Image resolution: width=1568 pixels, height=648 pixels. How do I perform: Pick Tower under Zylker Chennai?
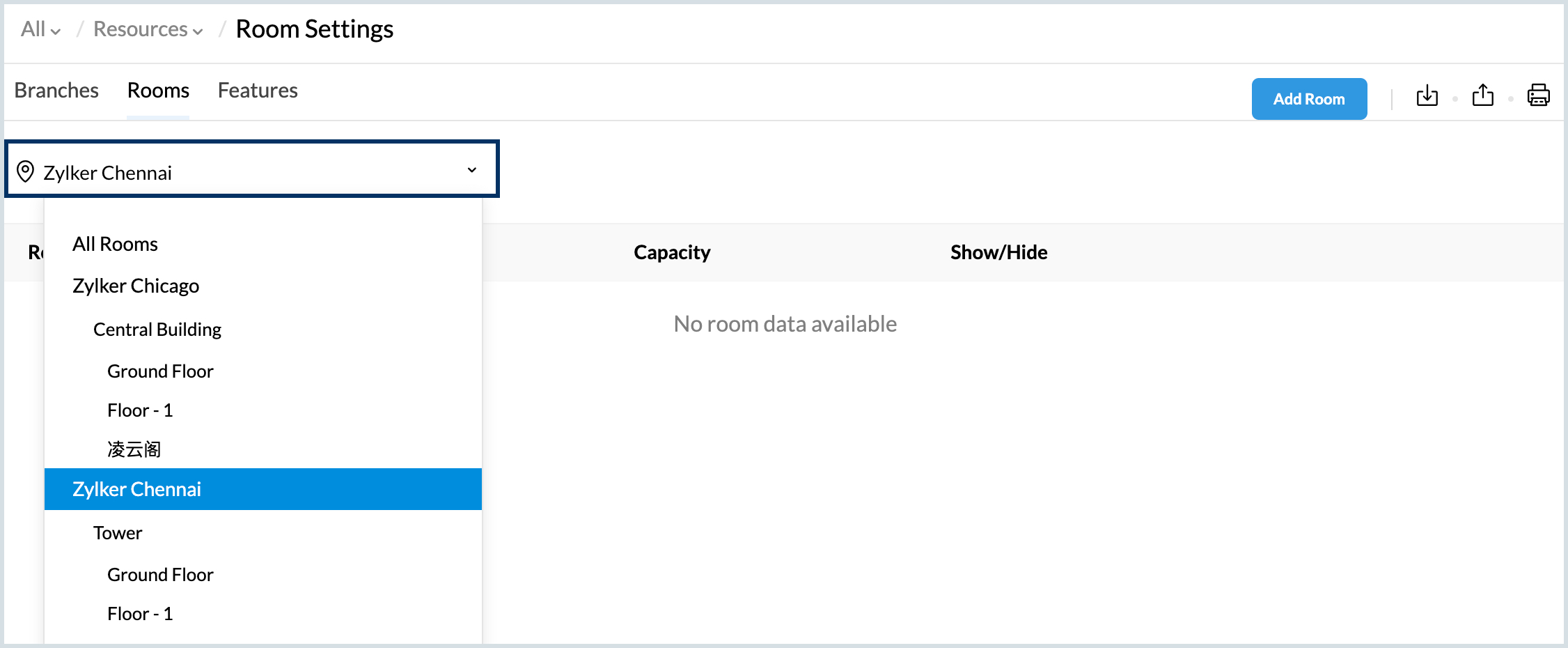pos(118,533)
